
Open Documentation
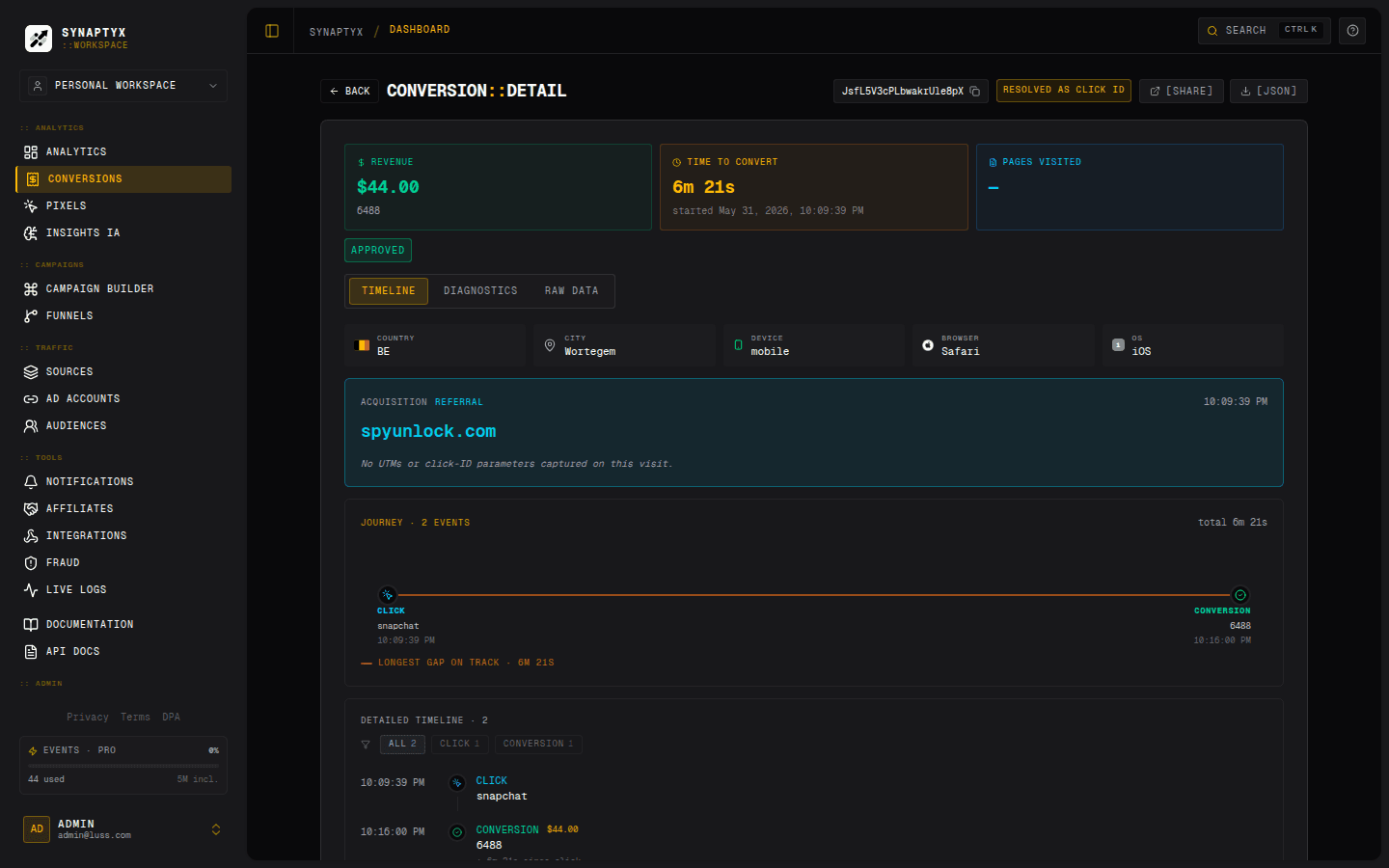click(123, 625)
